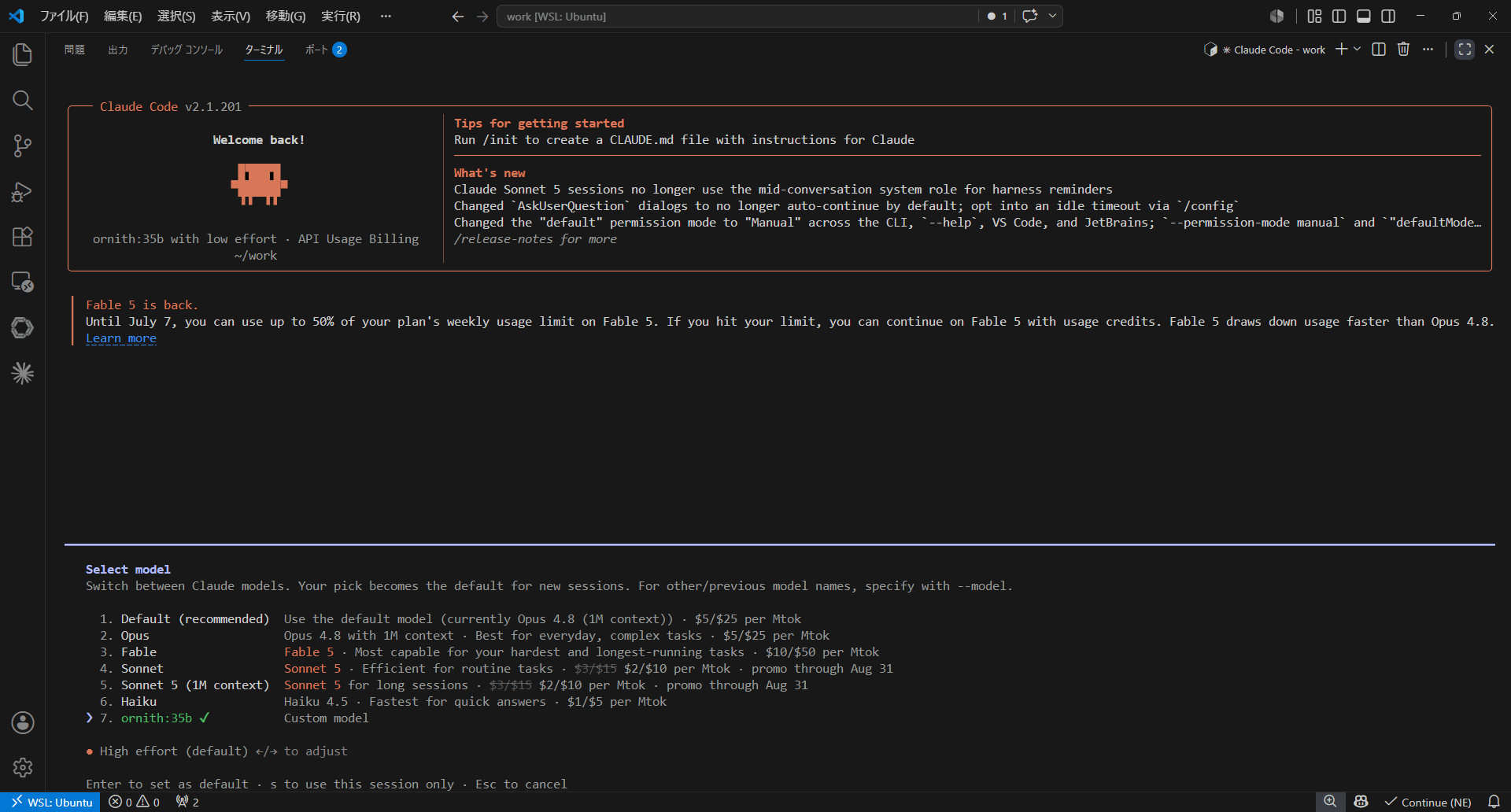Image resolution: width=1511 pixels, height=812 pixels.
Task: Open the Explorer view in activity bar
Action: click(23, 54)
